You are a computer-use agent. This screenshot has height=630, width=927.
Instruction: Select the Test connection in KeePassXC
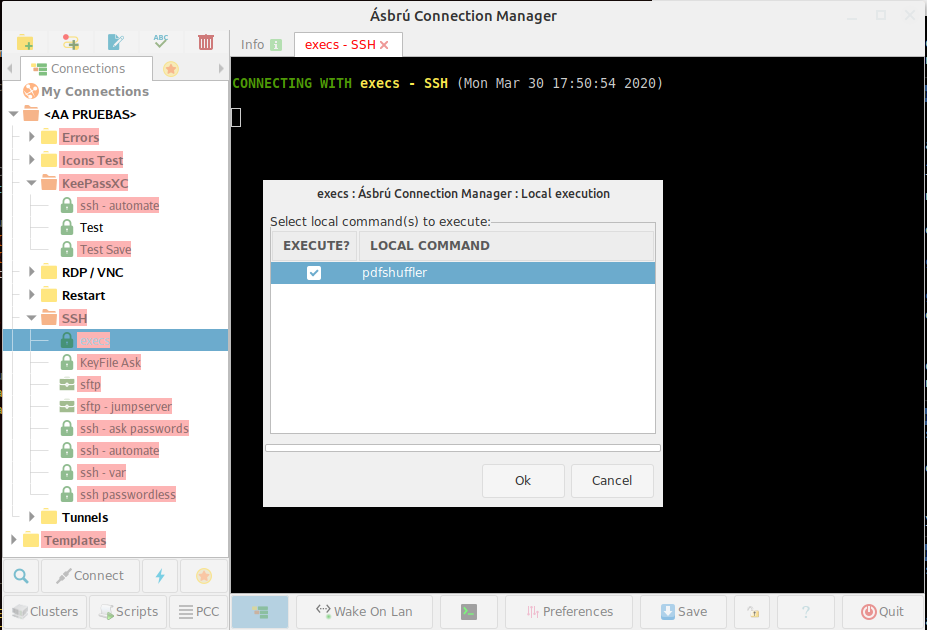click(x=92, y=228)
